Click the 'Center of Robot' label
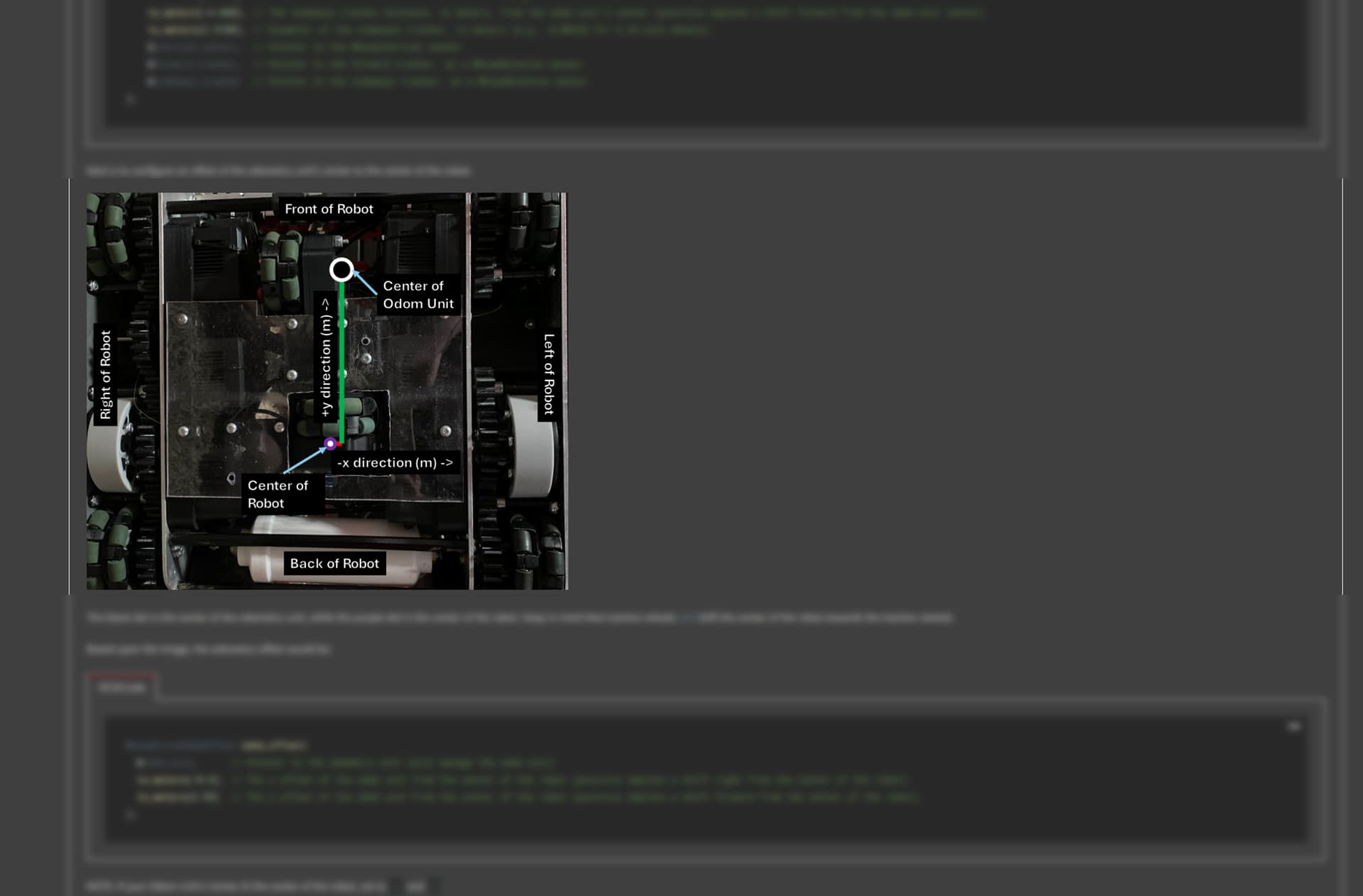1363x896 pixels. click(x=278, y=494)
